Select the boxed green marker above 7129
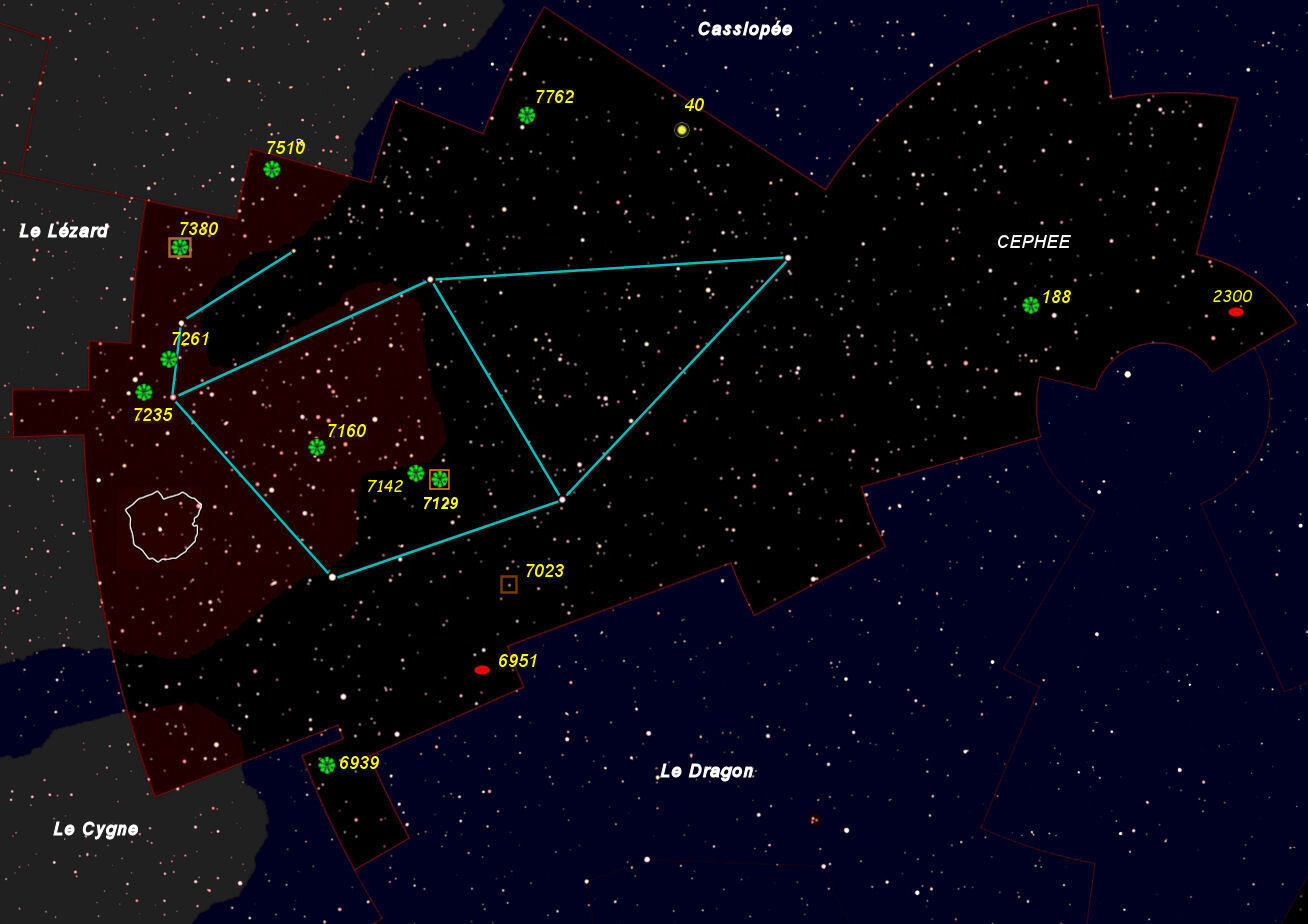This screenshot has height=924, width=1308. pos(440,479)
